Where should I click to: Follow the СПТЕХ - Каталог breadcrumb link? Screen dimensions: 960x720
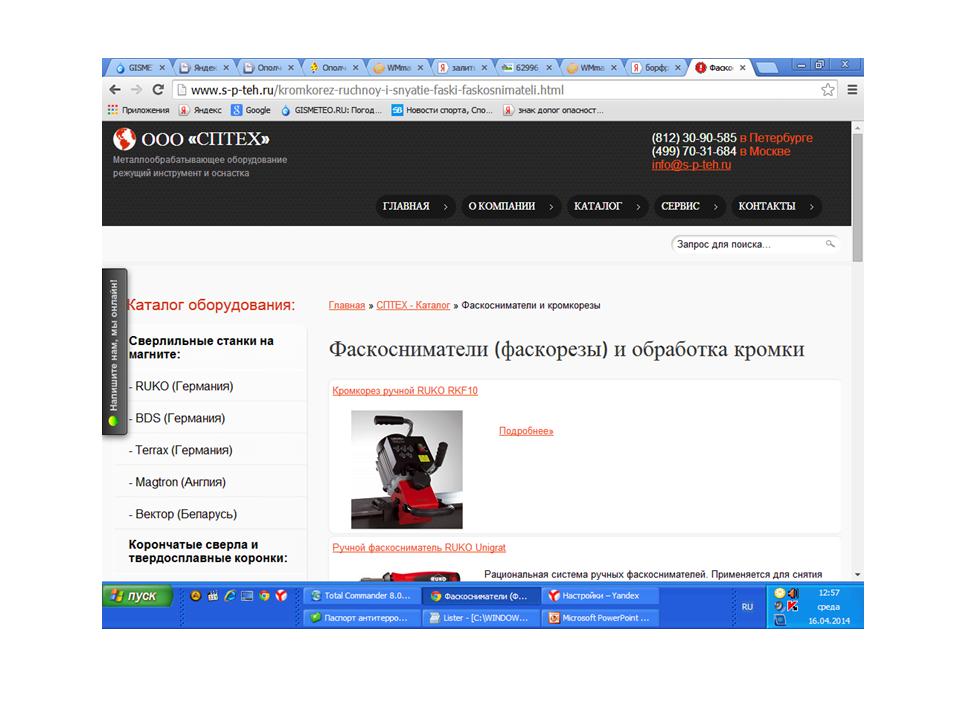[x=413, y=306]
